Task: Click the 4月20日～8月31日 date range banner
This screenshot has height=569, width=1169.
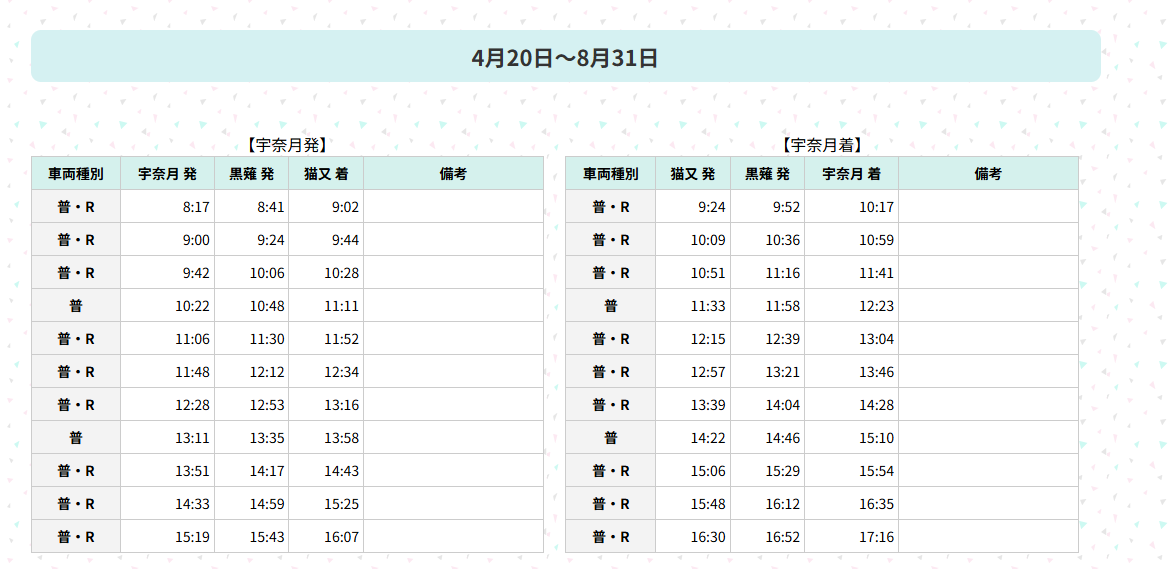Action: pyautogui.click(x=565, y=57)
